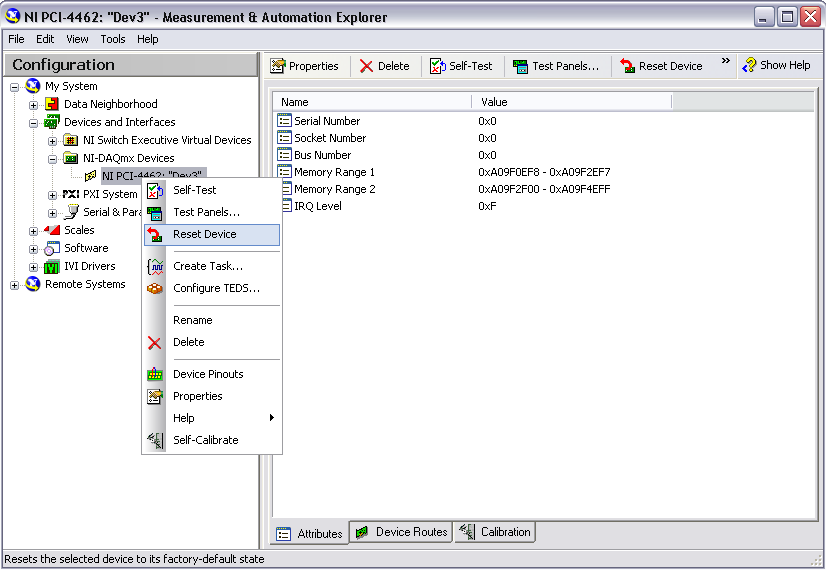Expand NI Switch Executive Virtual Devices node
The image size is (826, 570).
(52, 141)
